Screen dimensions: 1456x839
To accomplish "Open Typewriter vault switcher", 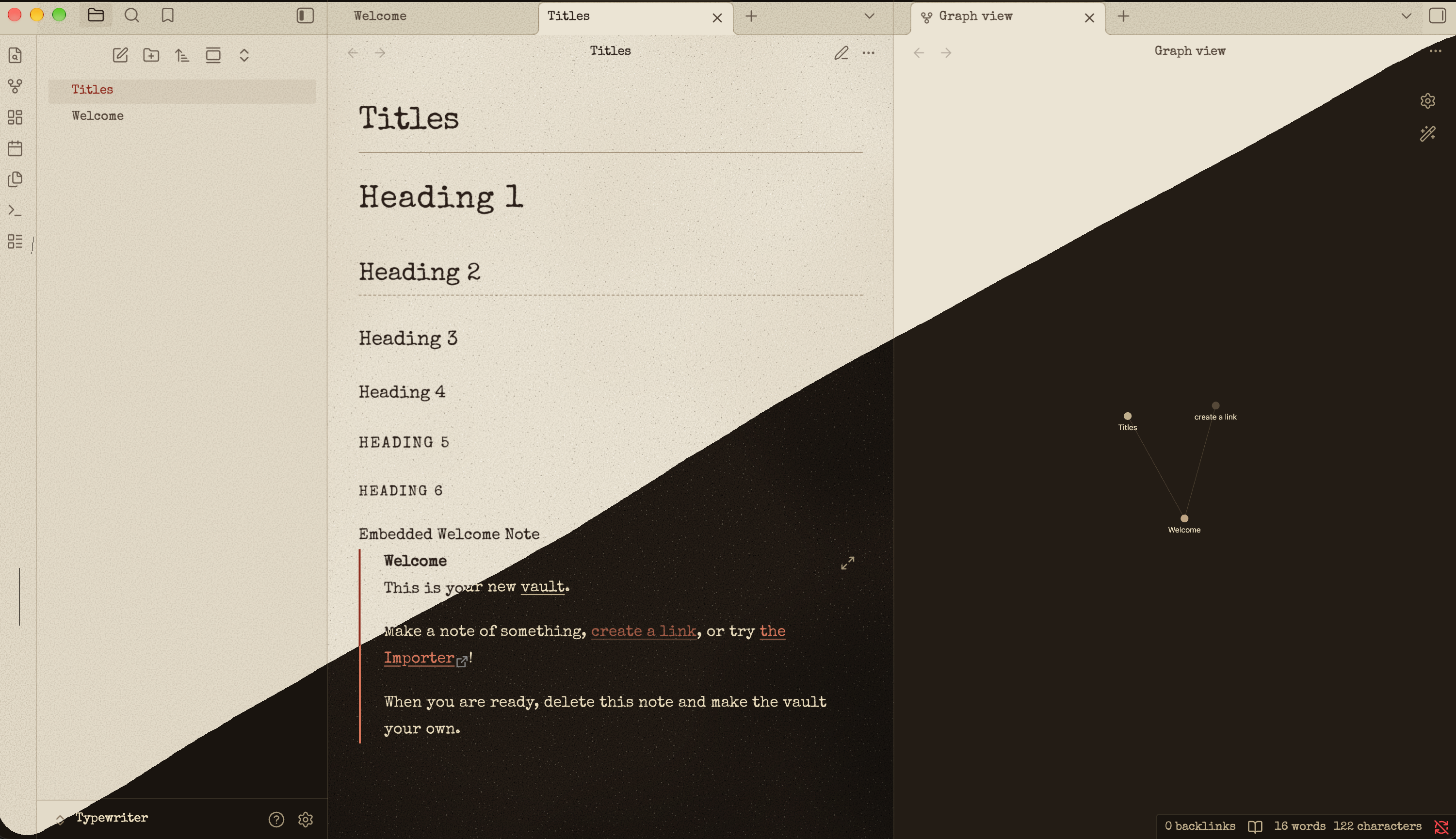I will point(102,818).
